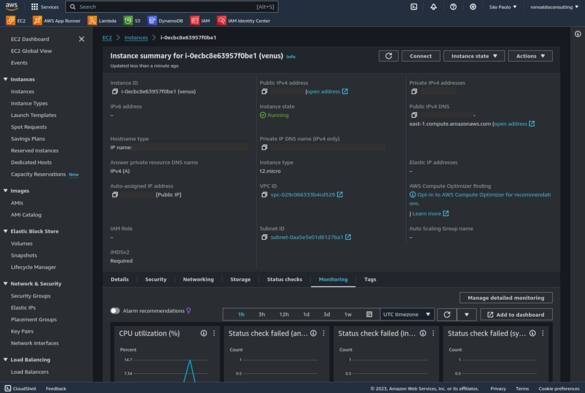Viewport: 585px width, 393px height.
Task: Switch to the Details tab
Action: (120, 279)
